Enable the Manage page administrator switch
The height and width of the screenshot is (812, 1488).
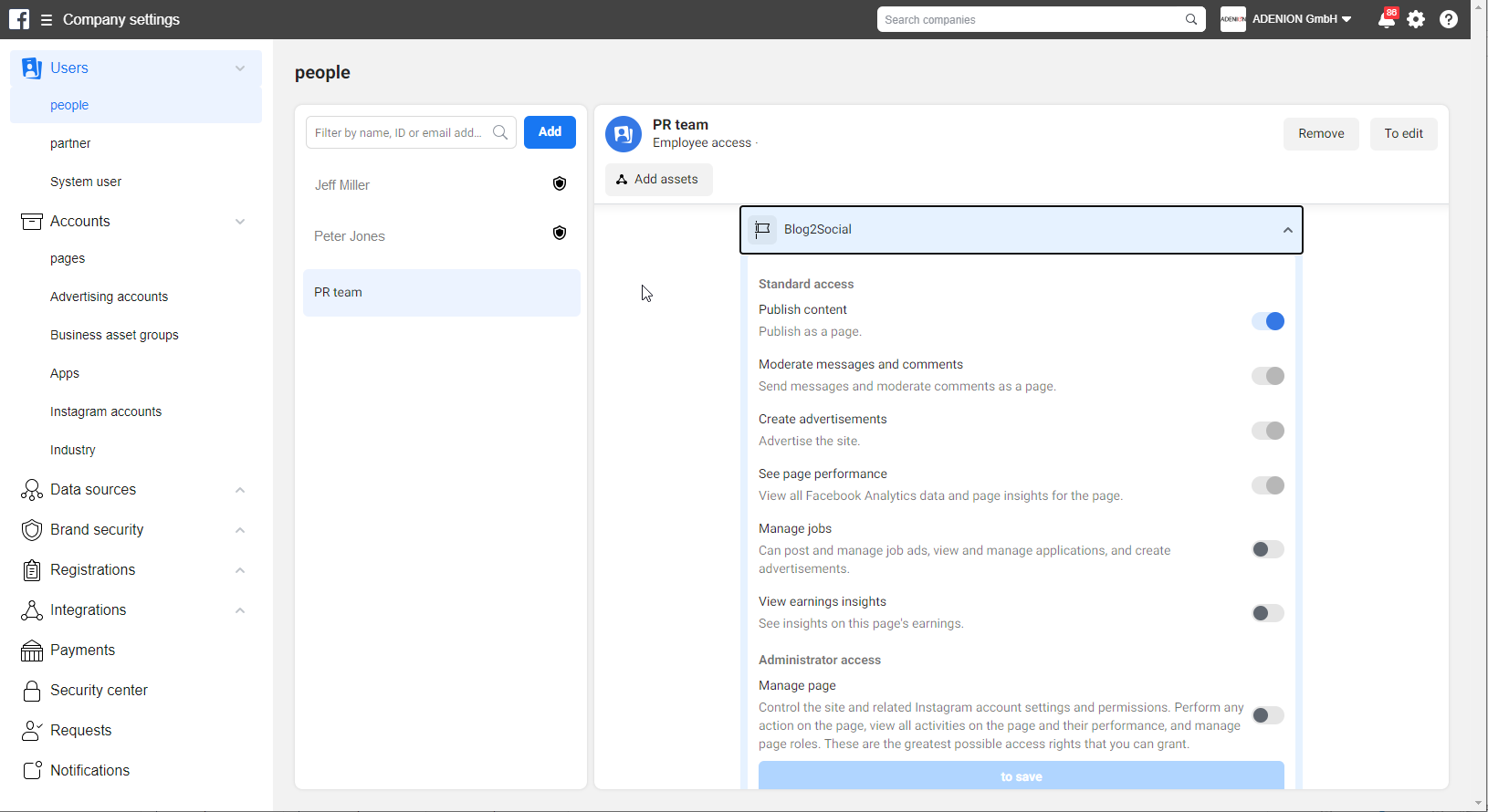pyautogui.click(x=1268, y=715)
